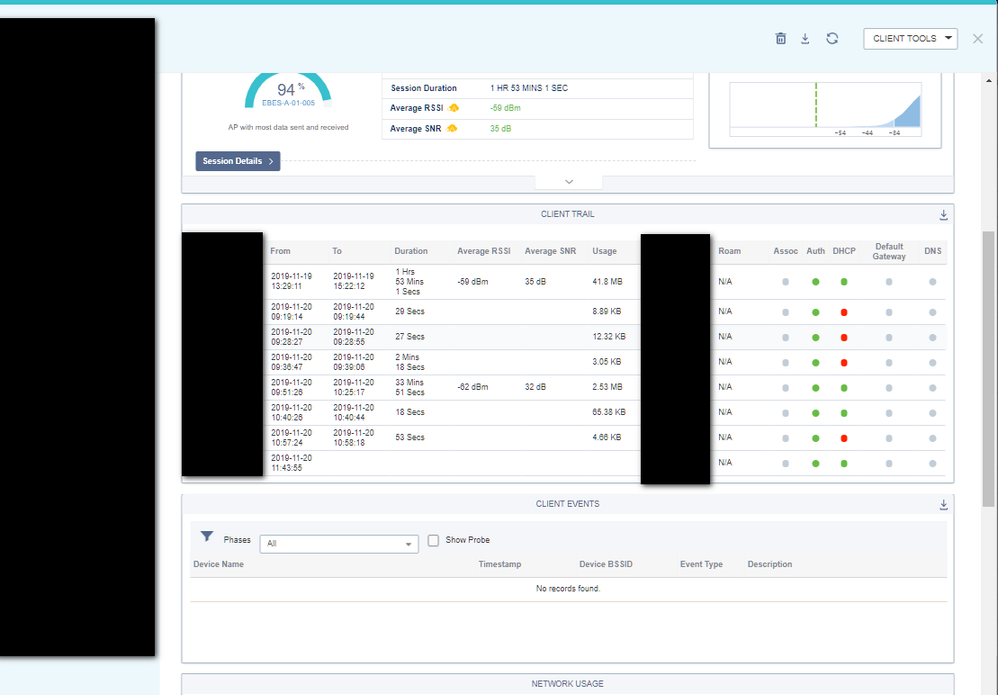Click the Average RSSI column header
998x695 pixels.
[x=484, y=251]
